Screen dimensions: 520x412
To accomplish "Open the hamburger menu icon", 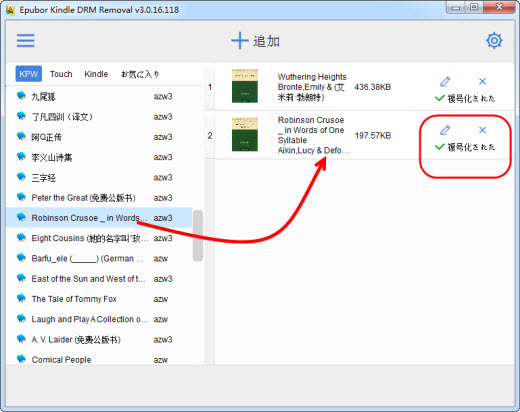I will pyautogui.click(x=26, y=41).
